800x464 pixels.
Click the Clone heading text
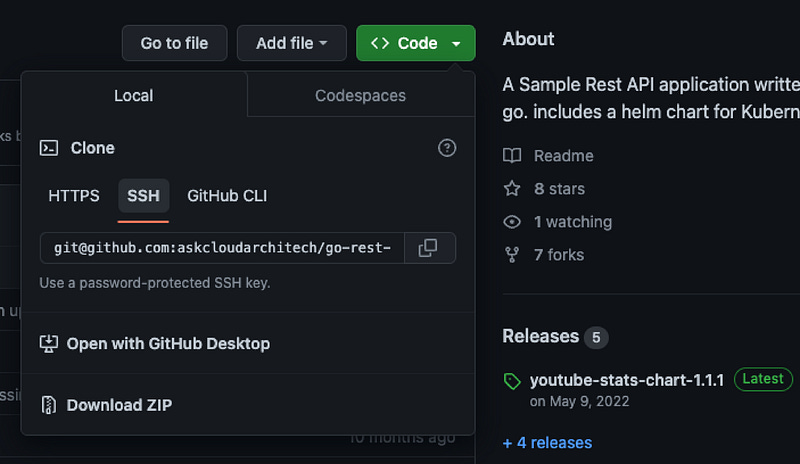click(92, 148)
